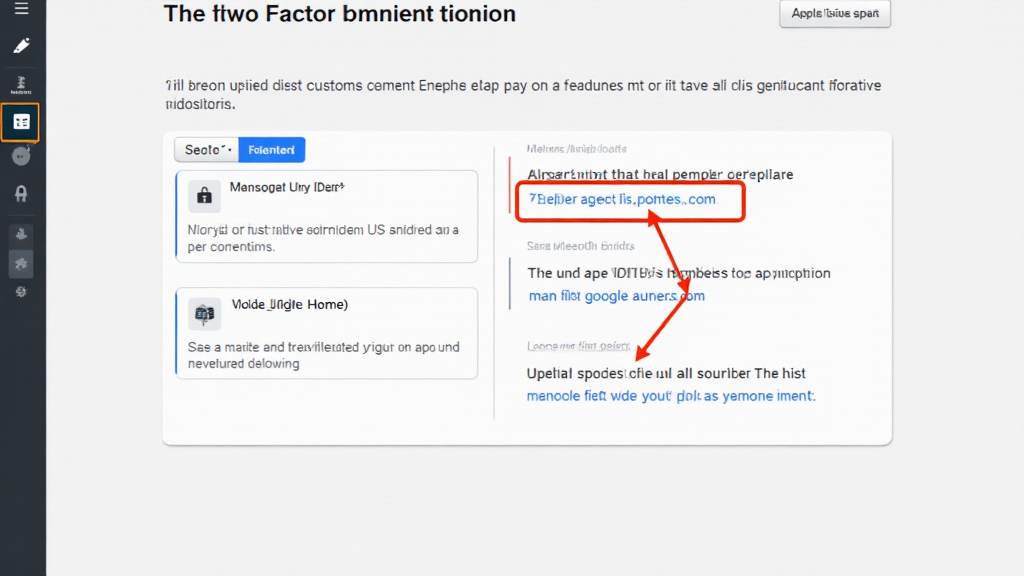The image size is (1024, 576).
Task: Open the gear icon at sidebar bottom
Action: (x=21, y=292)
